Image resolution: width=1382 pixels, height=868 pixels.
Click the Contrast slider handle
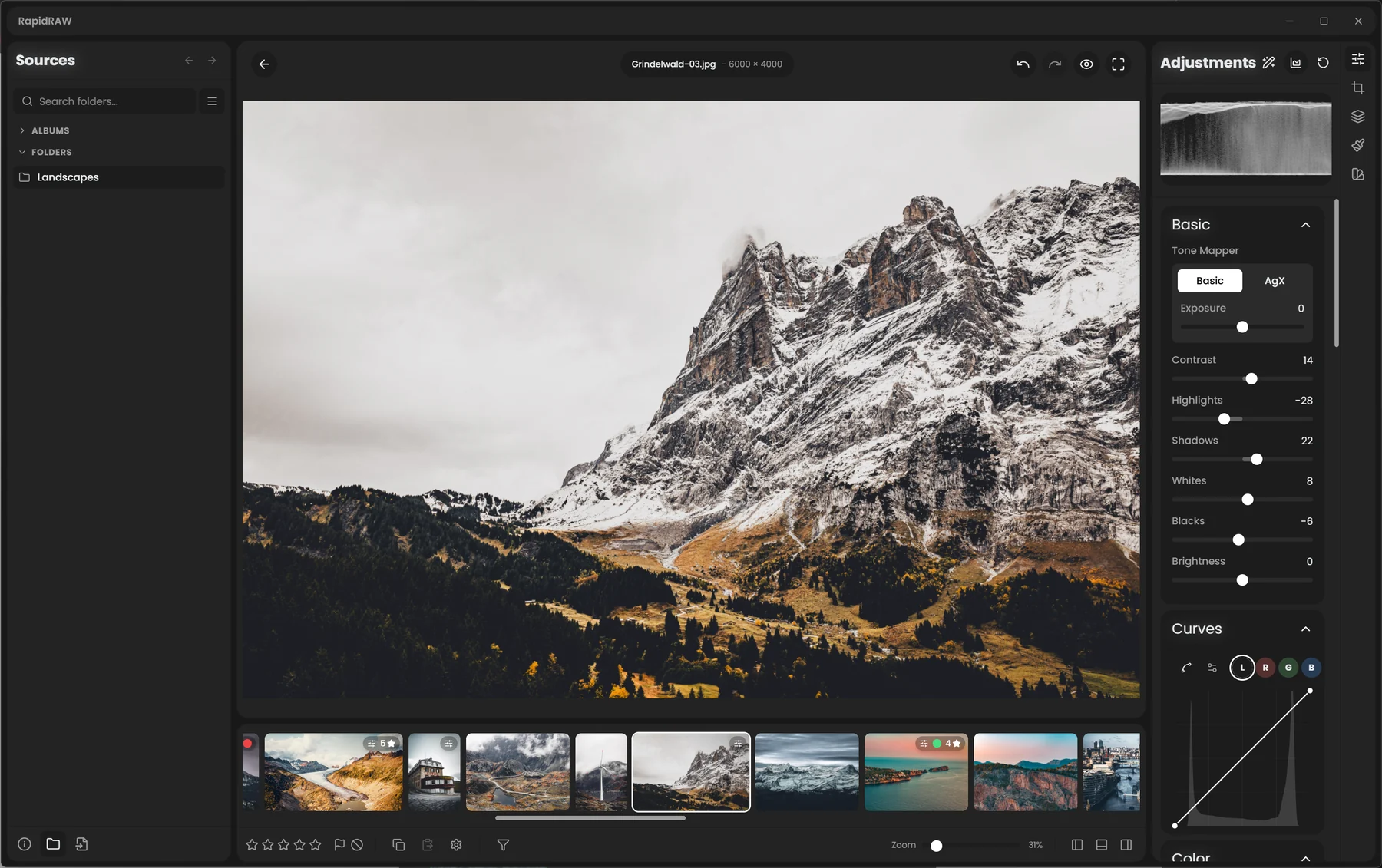pyautogui.click(x=1251, y=379)
